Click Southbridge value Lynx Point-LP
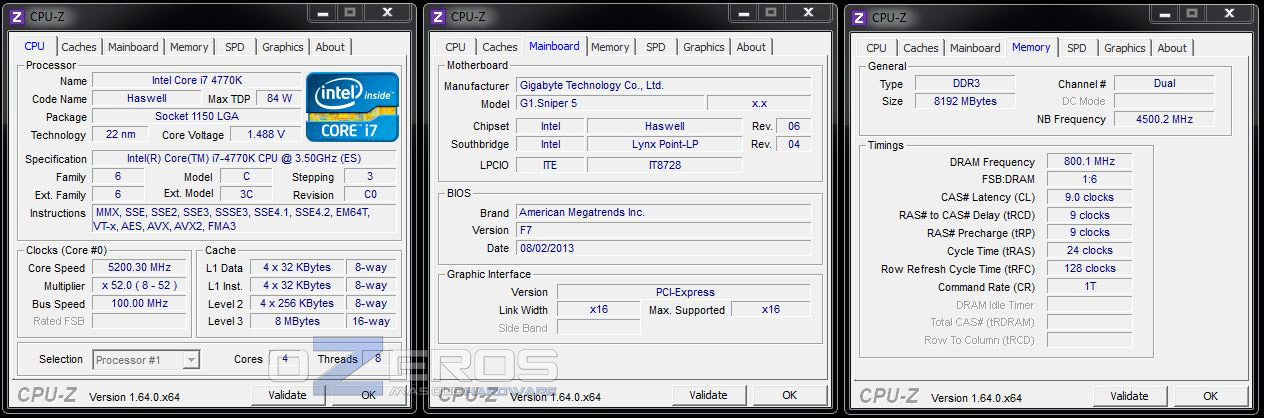1264x418 pixels. tap(664, 145)
